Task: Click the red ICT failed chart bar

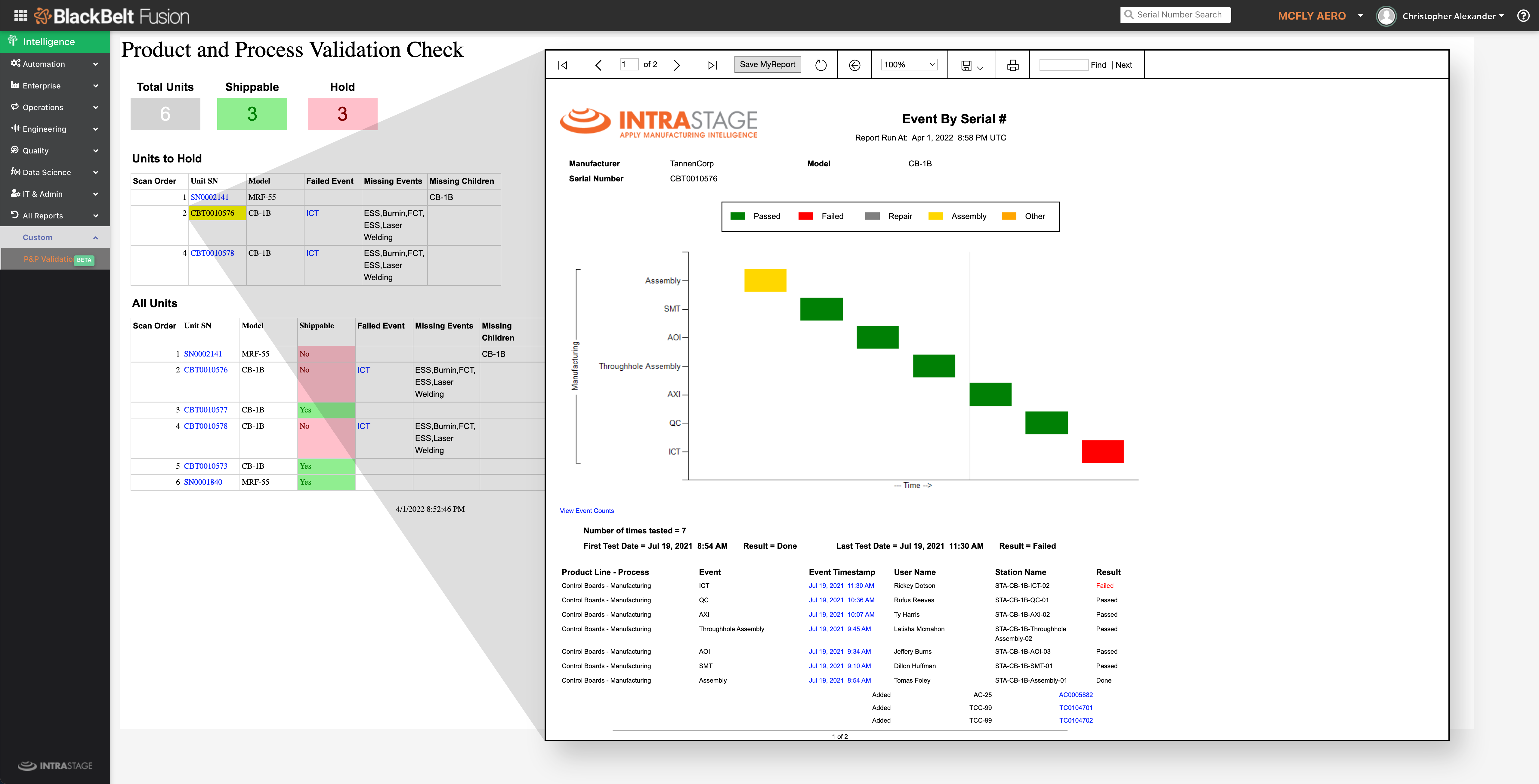Action: click(1102, 452)
